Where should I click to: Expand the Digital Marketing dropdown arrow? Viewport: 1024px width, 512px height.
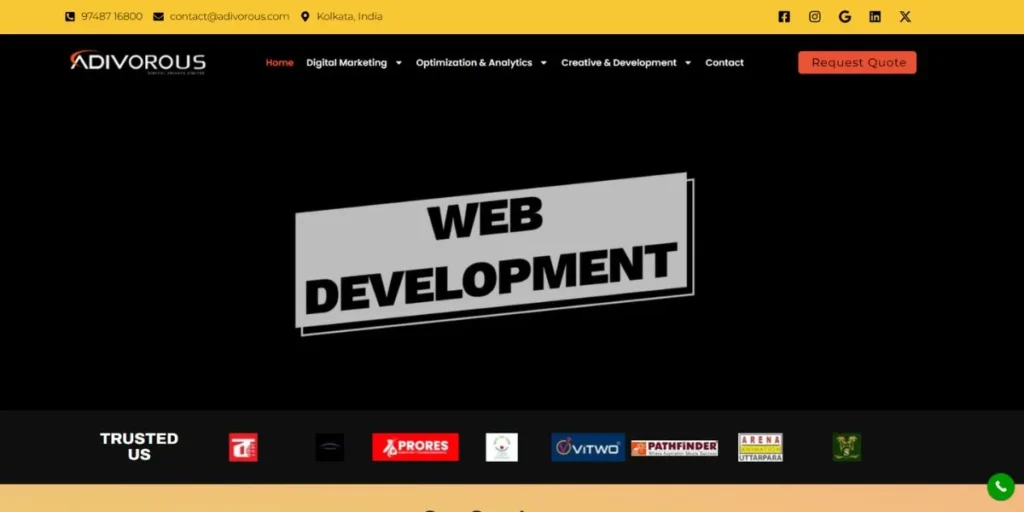(398, 63)
